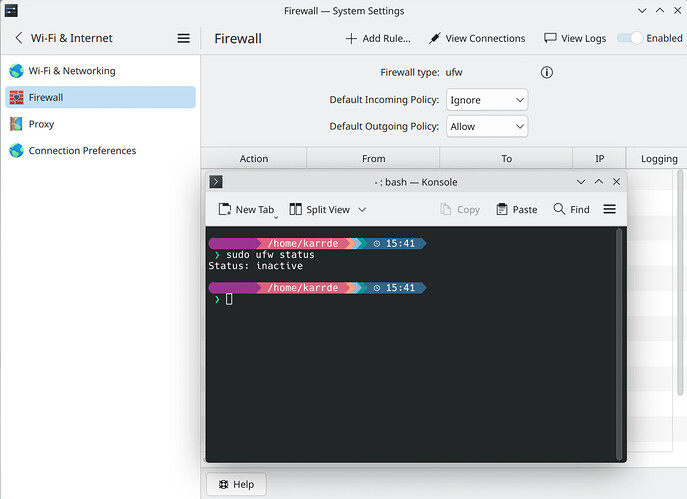Click the Konsole terminal scrollbar

click(x=619, y=344)
